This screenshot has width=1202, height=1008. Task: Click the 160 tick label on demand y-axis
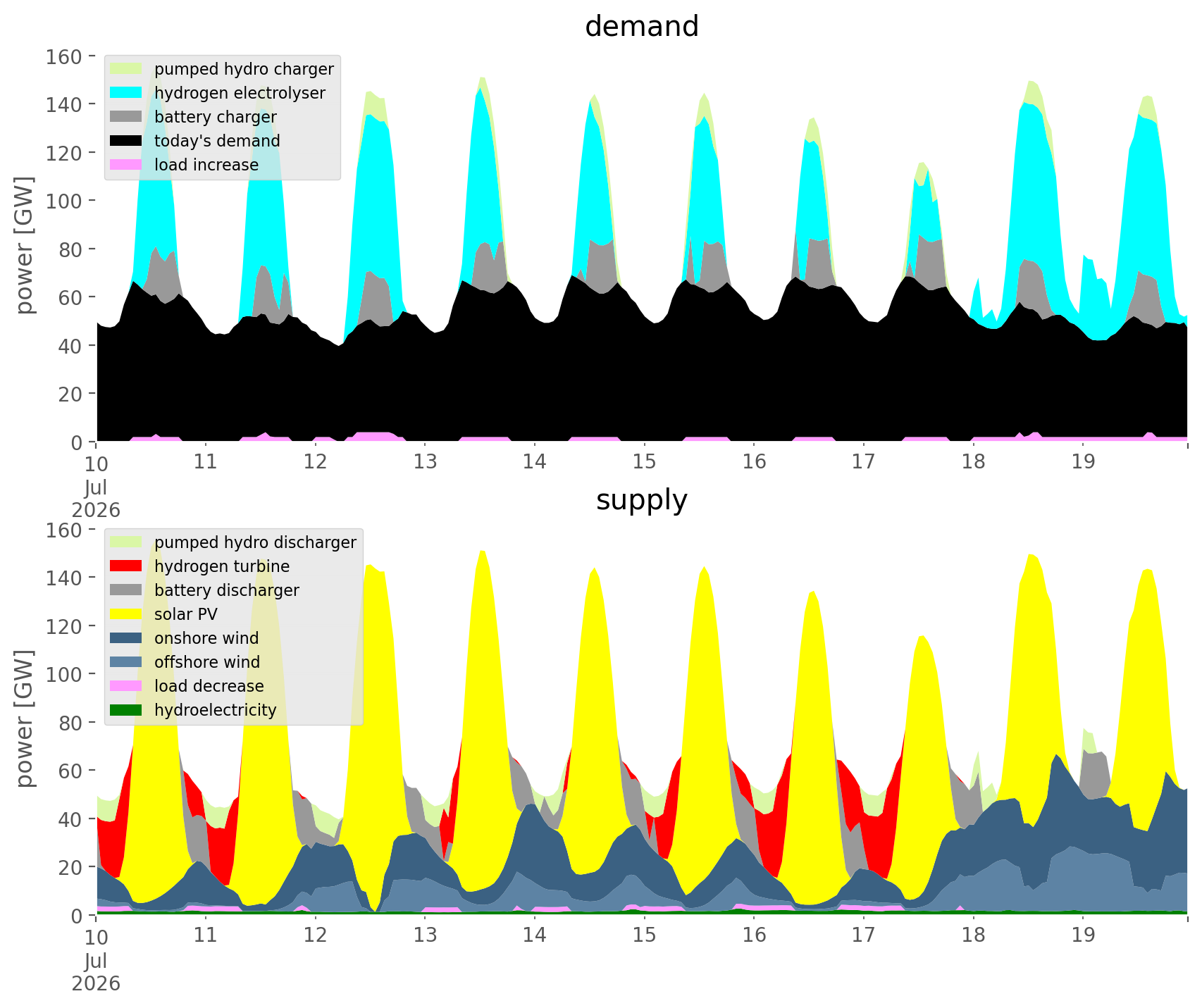tap(63, 56)
